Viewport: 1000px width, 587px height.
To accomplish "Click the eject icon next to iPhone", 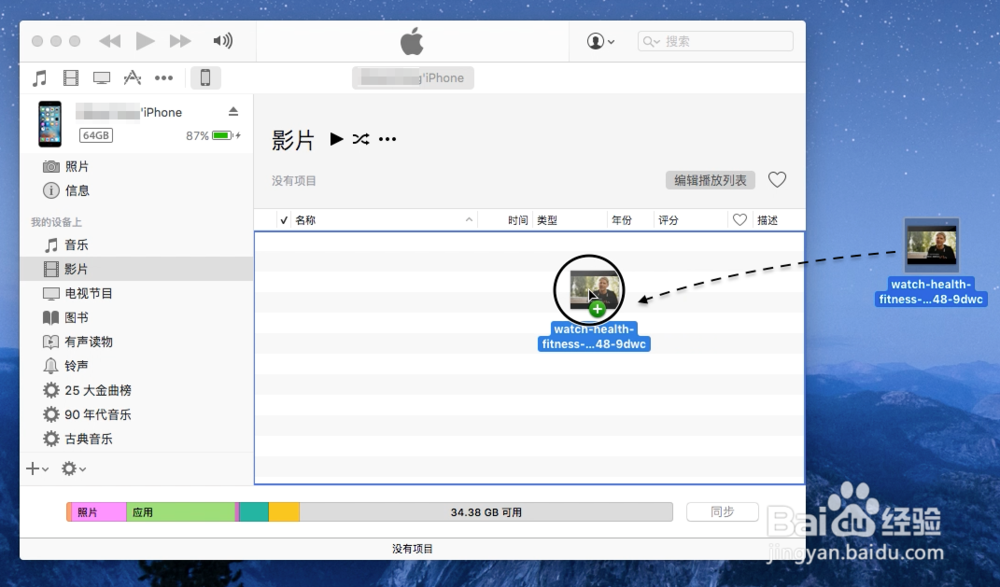I will (x=234, y=111).
